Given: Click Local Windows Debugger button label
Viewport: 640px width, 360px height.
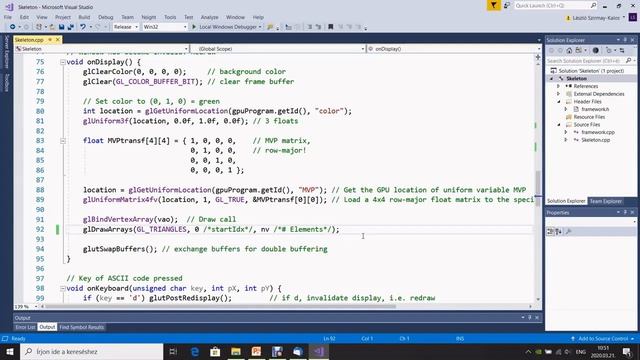Looking at the screenshot, I should [228, 27].
